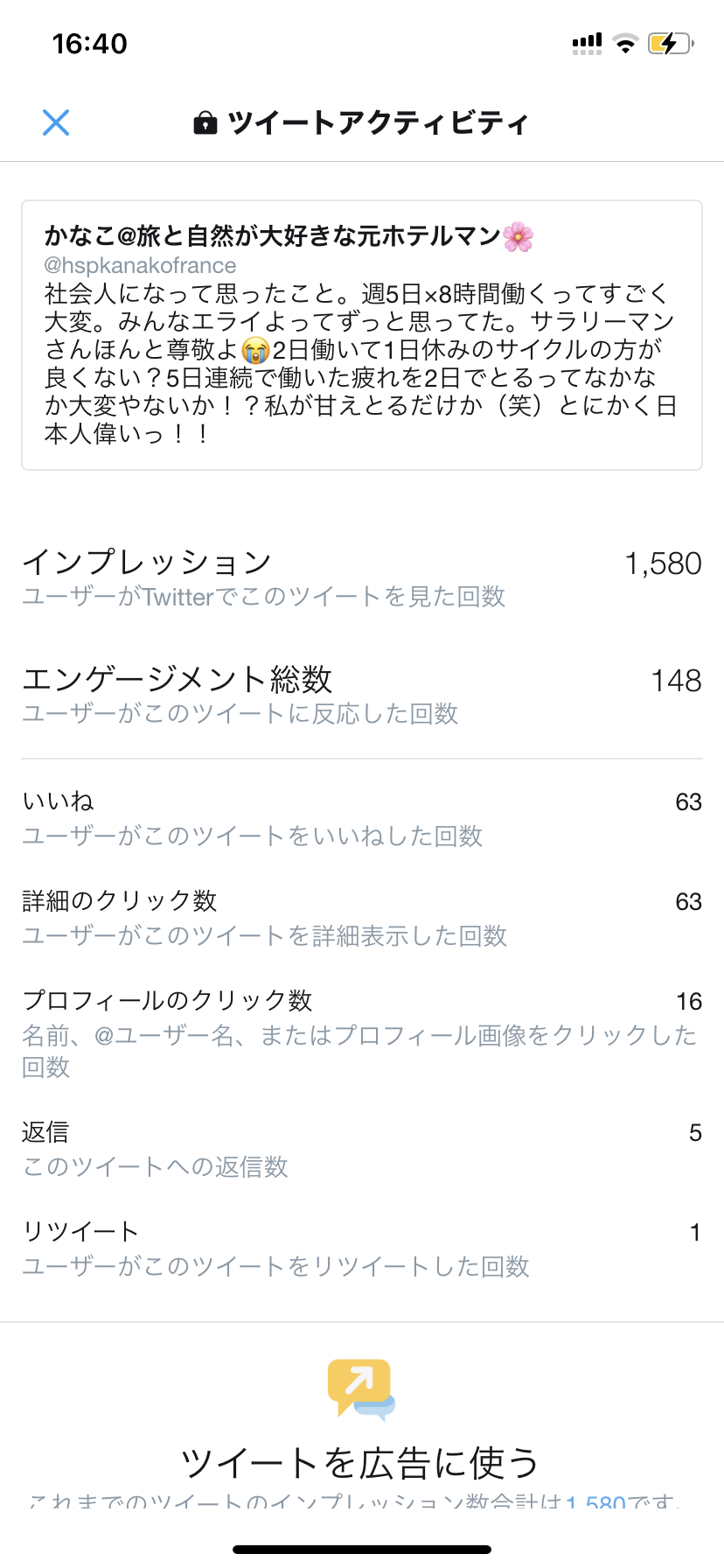Image resolution: width=724 pixels, height=1568 pixels.
Task: Tap the battery charging status icon
Action: (670, 43)
